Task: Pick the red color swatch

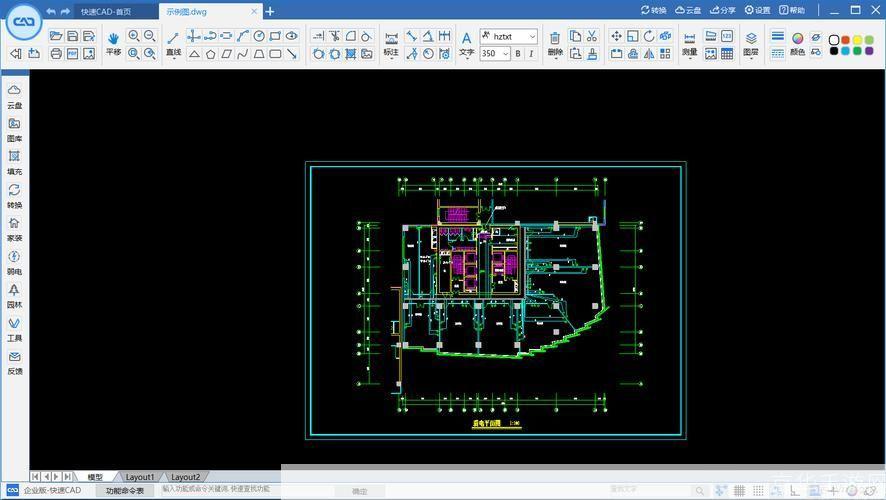Action: click(x=845, y=40)
